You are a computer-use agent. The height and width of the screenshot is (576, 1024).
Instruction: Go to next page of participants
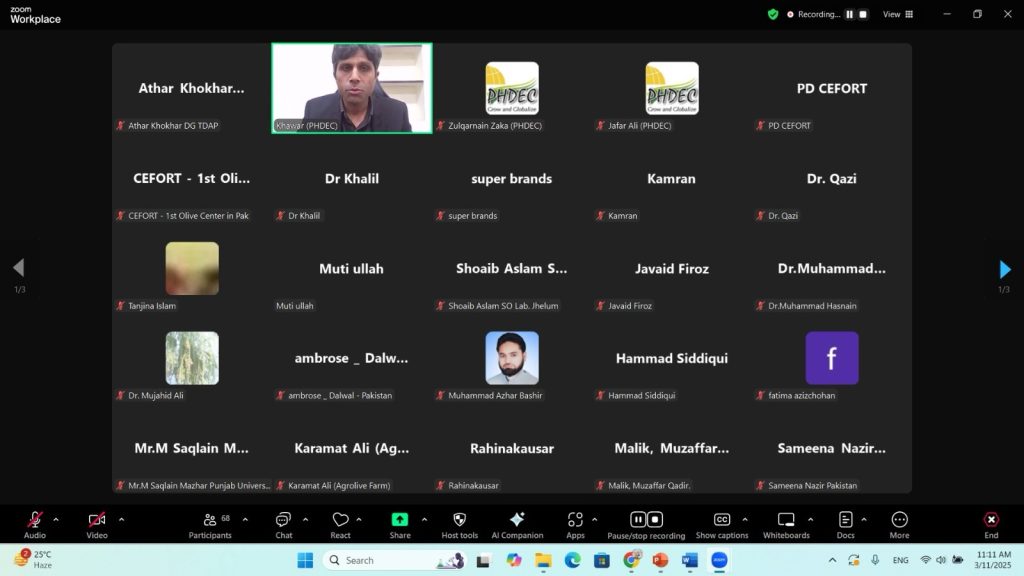click(1005, 269)
